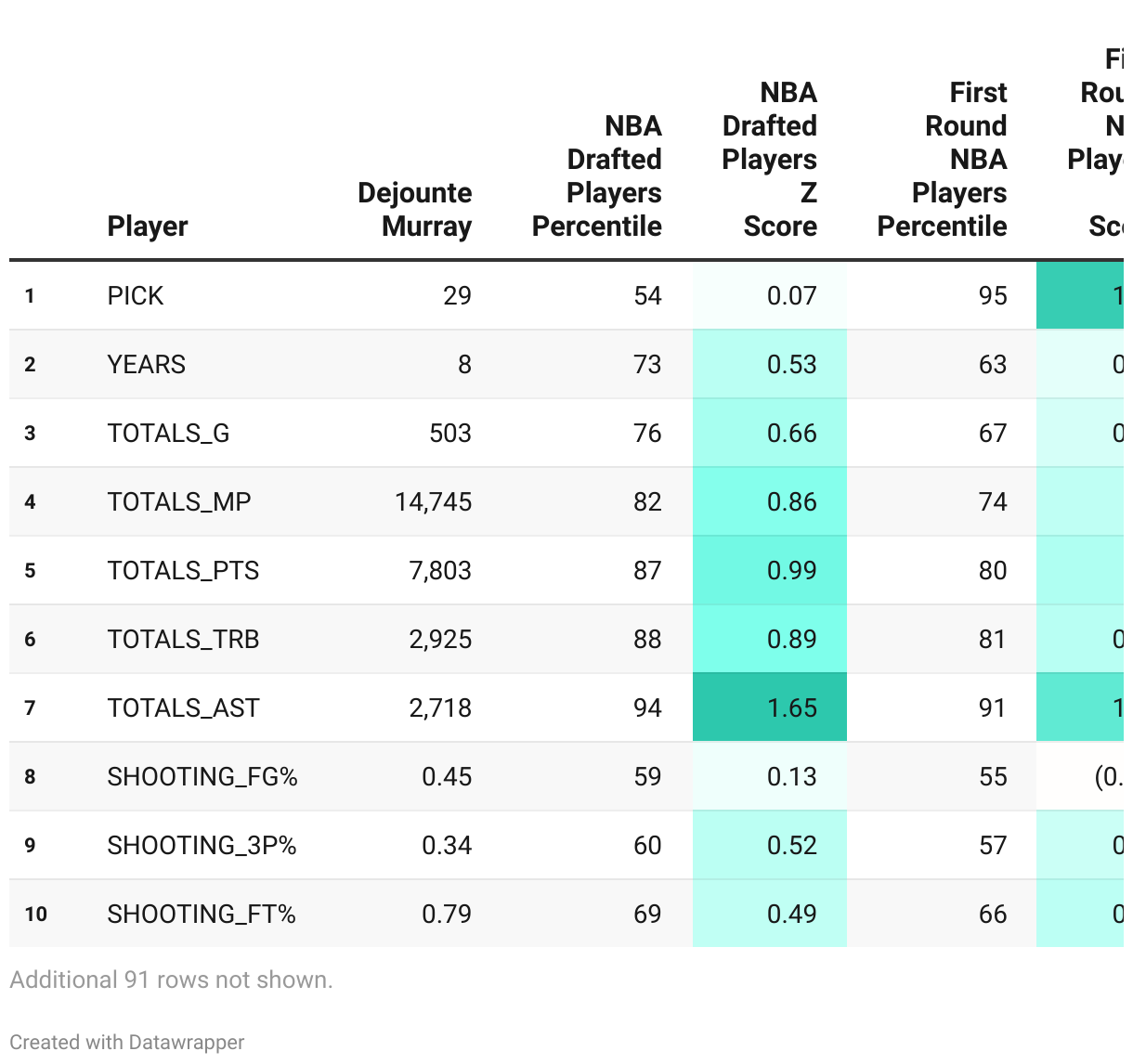Screen dimensions: 1133x1064
Task: Click the TOTALS_PTS value 7,803
Action: [x=440, y=570]
